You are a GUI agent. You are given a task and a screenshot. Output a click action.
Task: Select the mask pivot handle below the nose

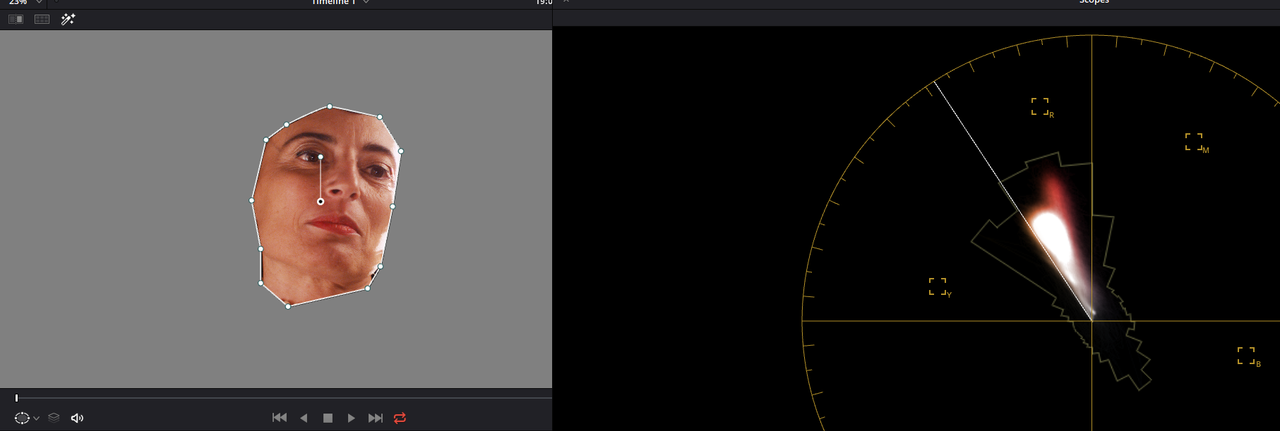coord(320,201)
